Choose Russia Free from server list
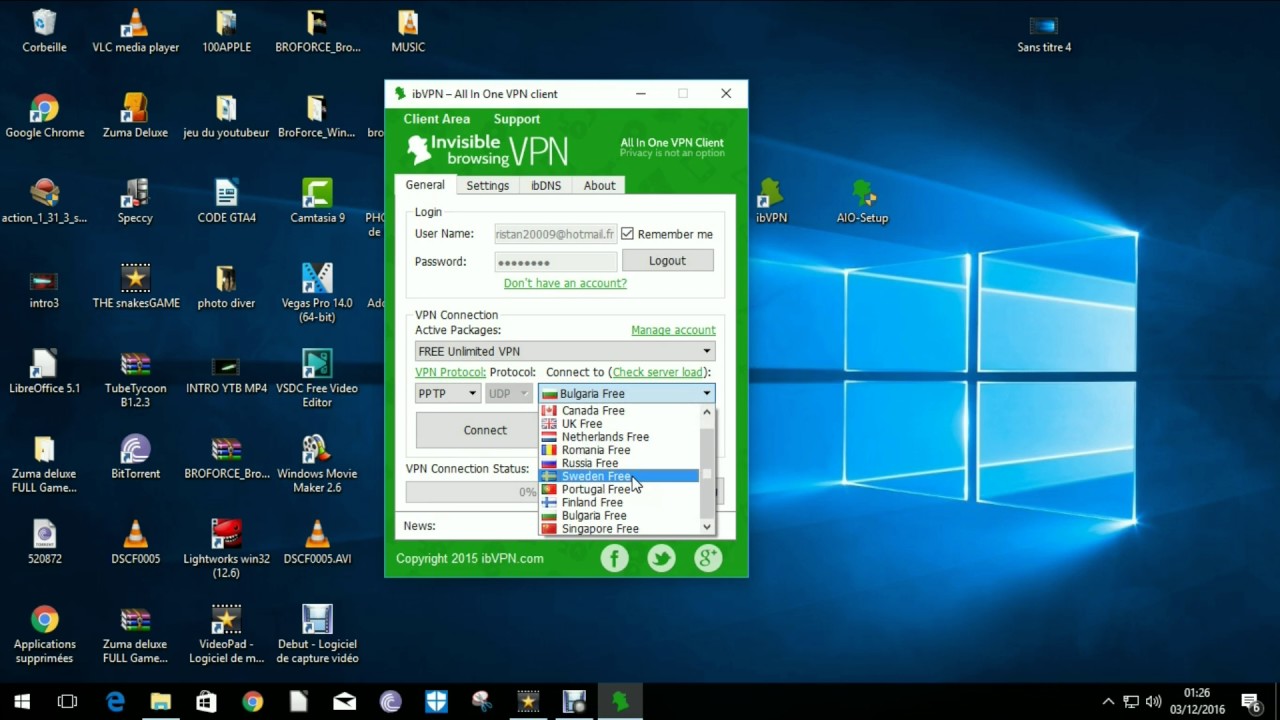Viewport: 1280px width, 720px height. (618, 463)
